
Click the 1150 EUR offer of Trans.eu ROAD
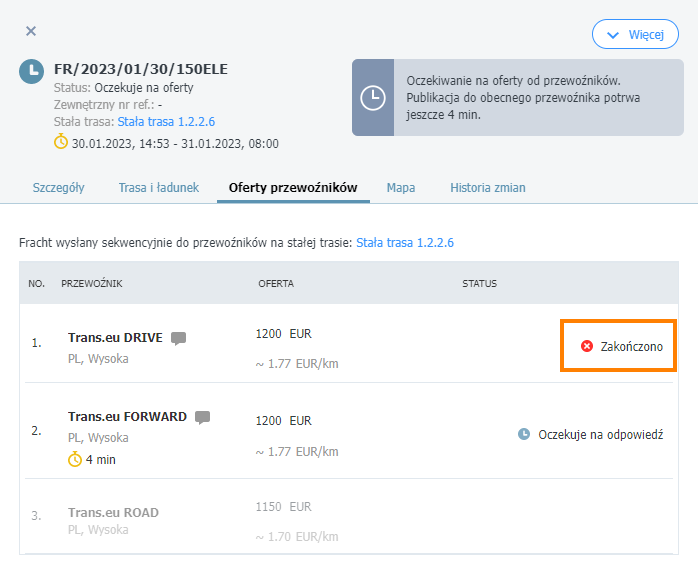[x=284, y=507]
